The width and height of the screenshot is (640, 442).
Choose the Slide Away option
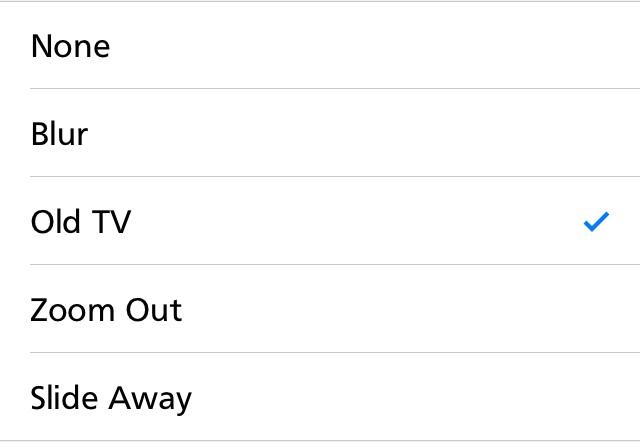[320, 397]
